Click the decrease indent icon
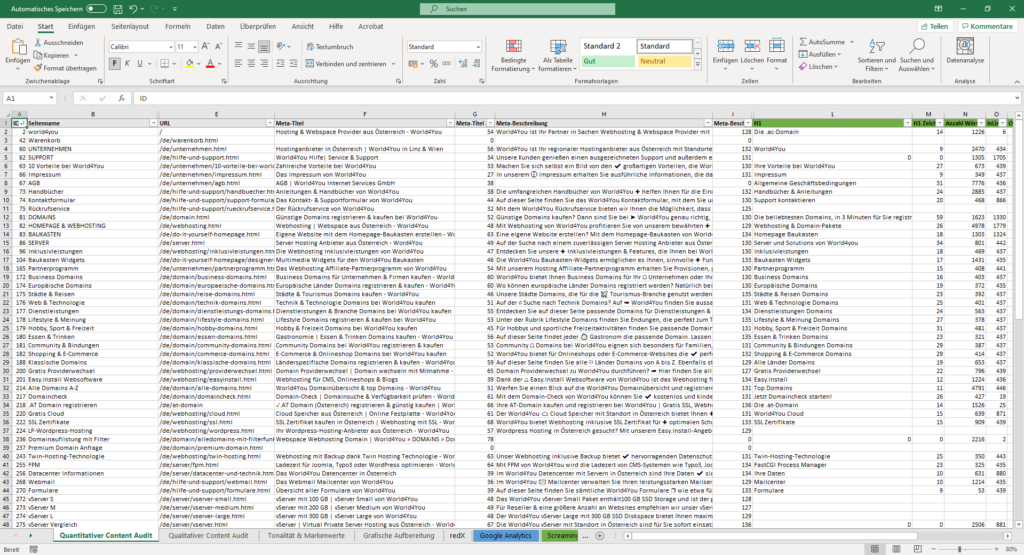The height and width of the screenshot is (555, 1024). click(x=280, y=64)
